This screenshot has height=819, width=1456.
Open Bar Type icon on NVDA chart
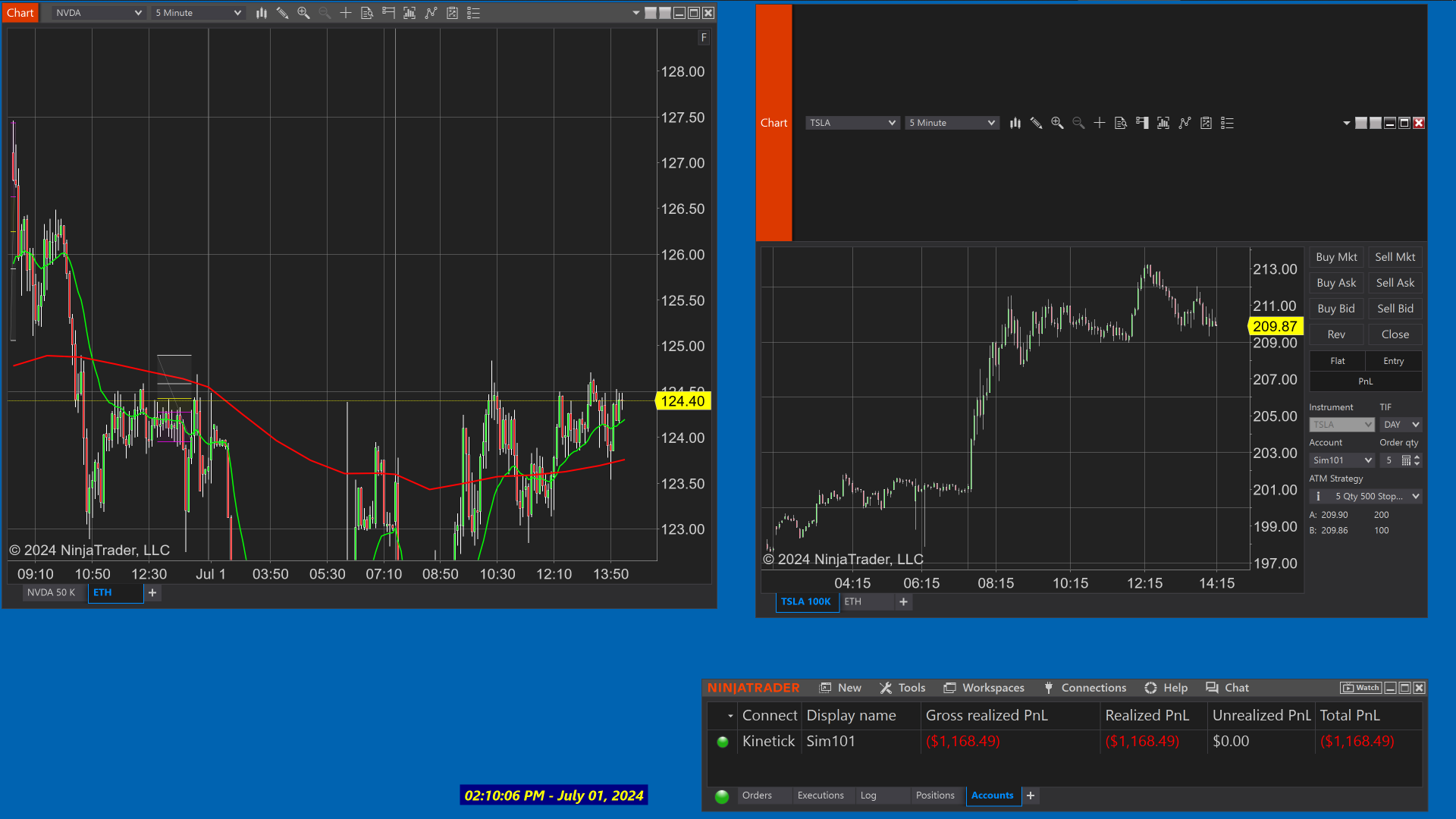pos(261,13)
